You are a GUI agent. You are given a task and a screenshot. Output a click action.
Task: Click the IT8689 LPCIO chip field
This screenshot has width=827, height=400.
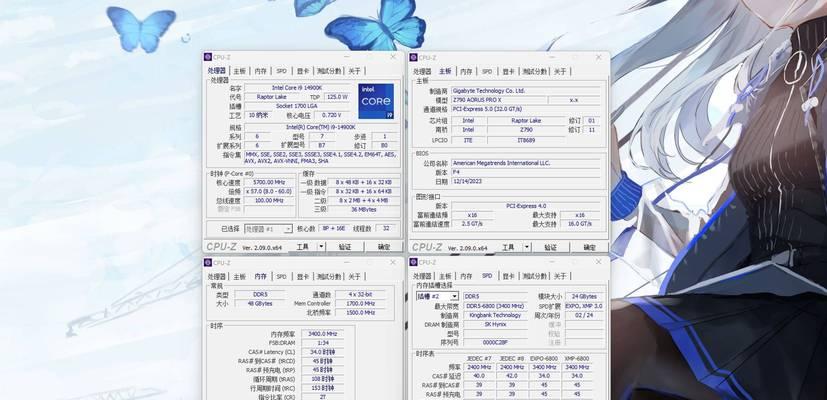pos(526,140)
